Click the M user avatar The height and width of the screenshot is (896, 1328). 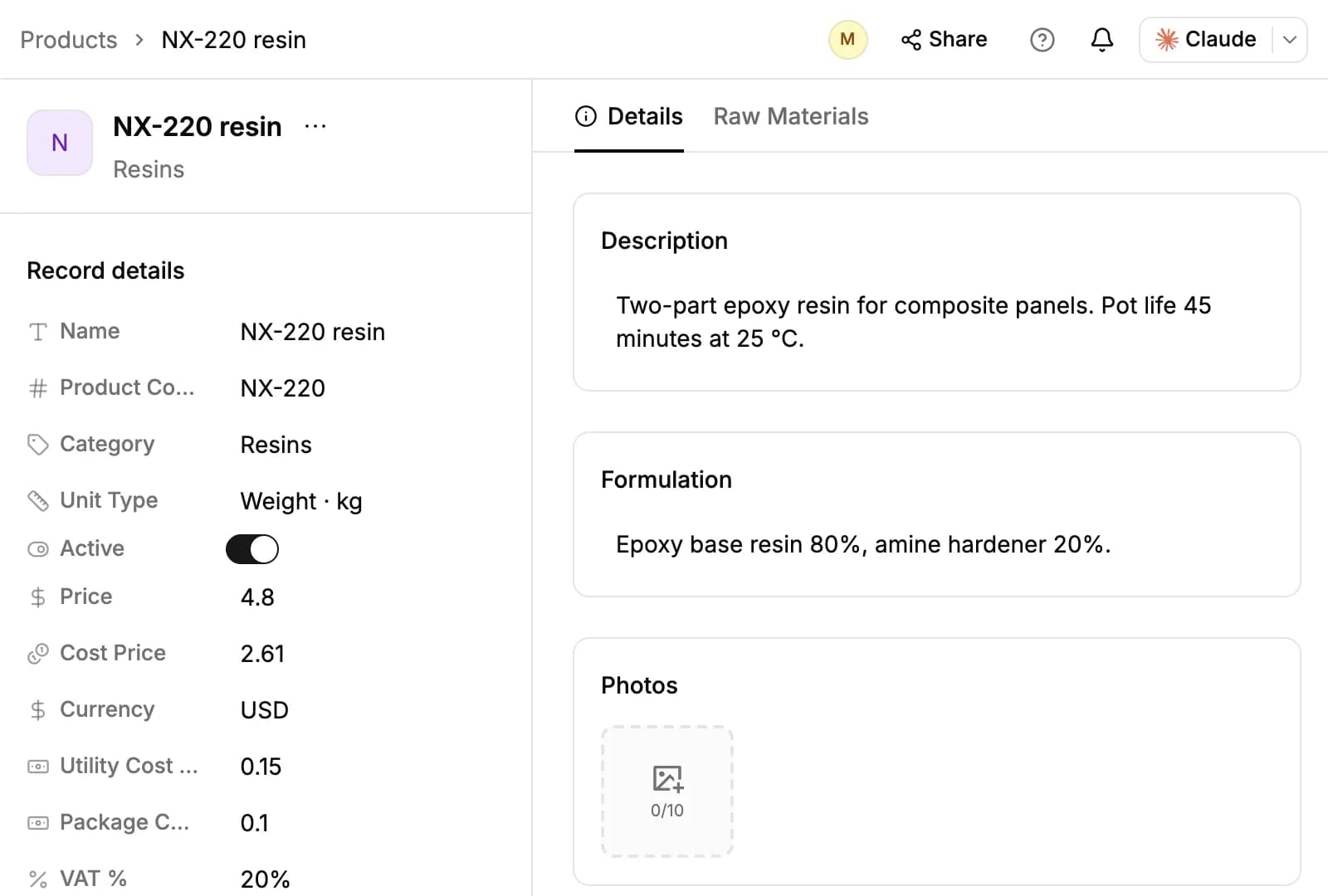pyautogui.click(x=847, y=40)
